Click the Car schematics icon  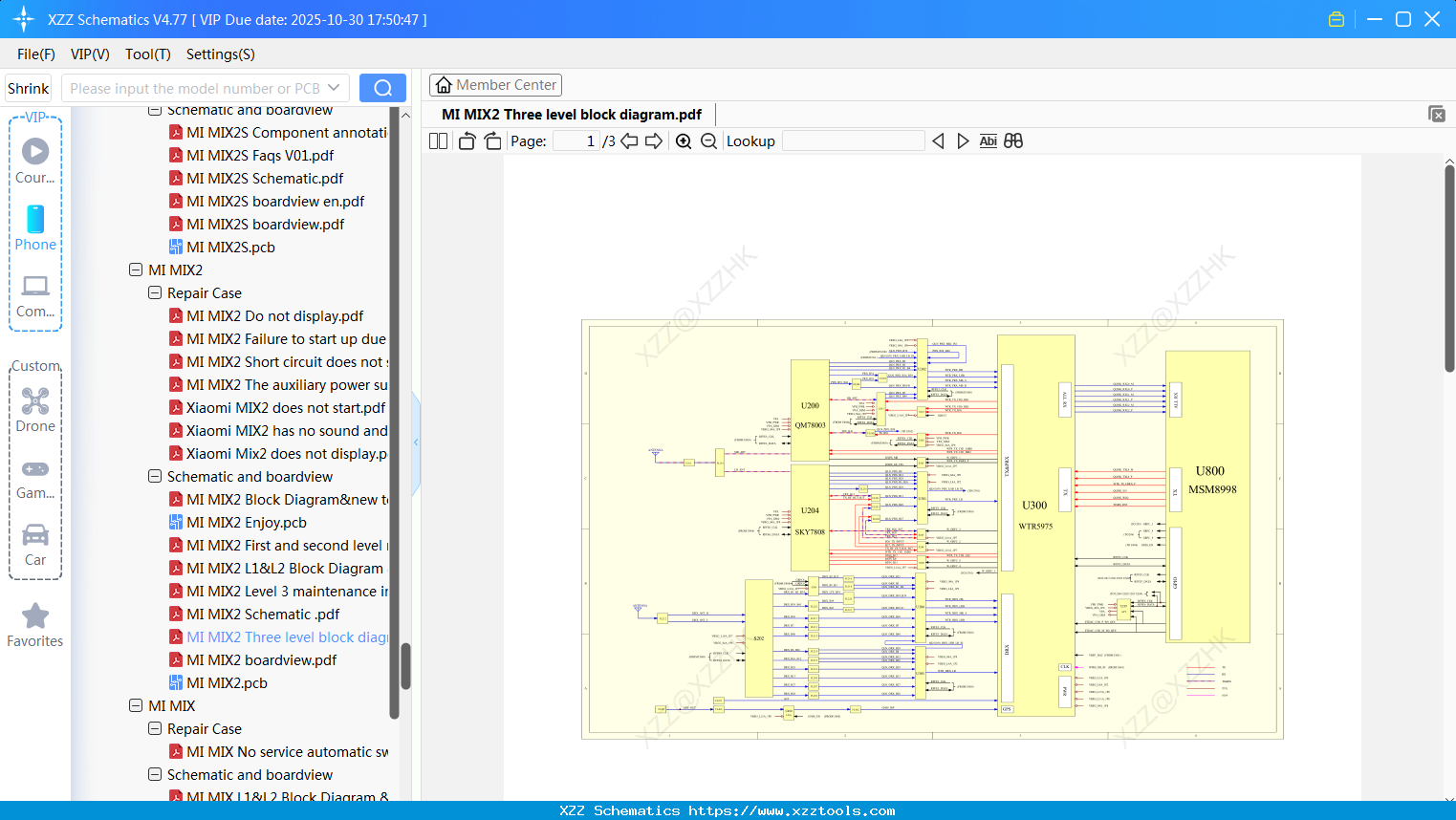35,535
